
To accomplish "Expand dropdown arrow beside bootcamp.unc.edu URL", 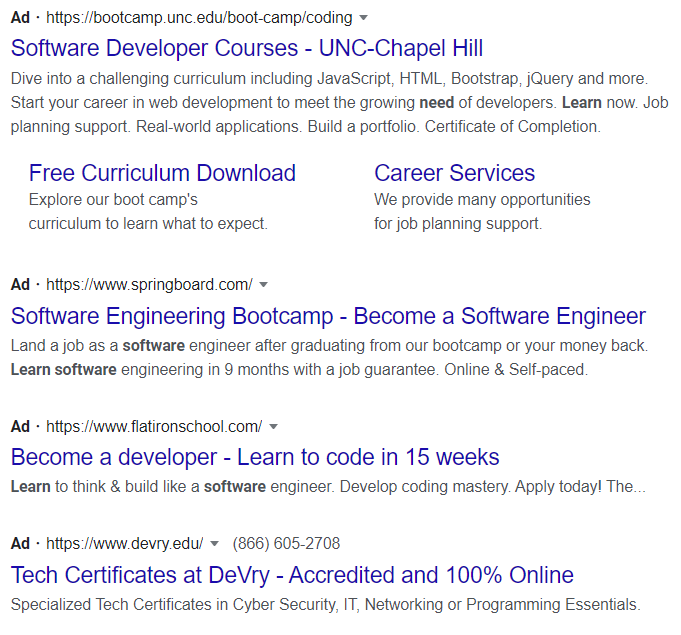I will tap(364, 18).
